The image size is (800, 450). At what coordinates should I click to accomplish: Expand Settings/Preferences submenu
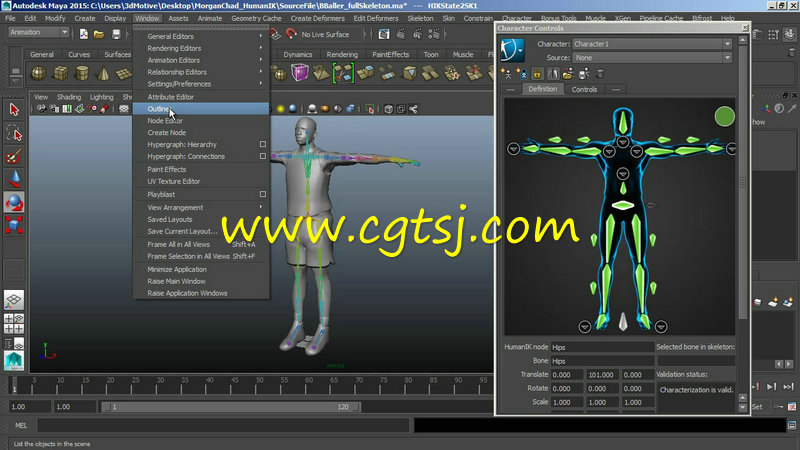(x=202, y=84)
